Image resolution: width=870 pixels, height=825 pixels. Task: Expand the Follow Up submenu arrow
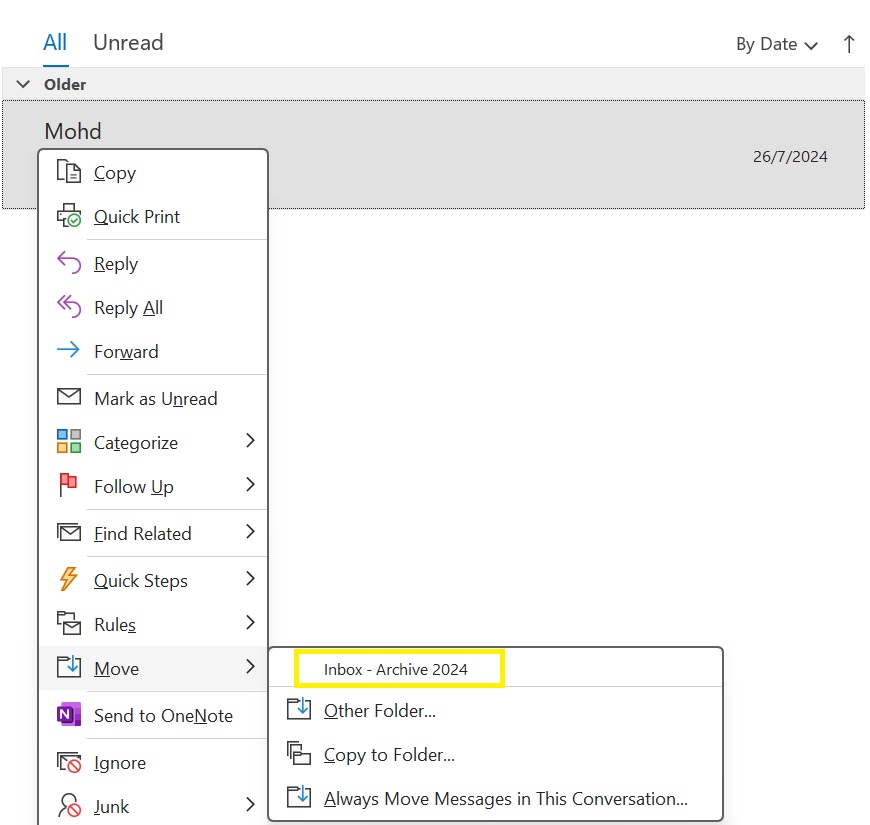[x=250, y=484]
